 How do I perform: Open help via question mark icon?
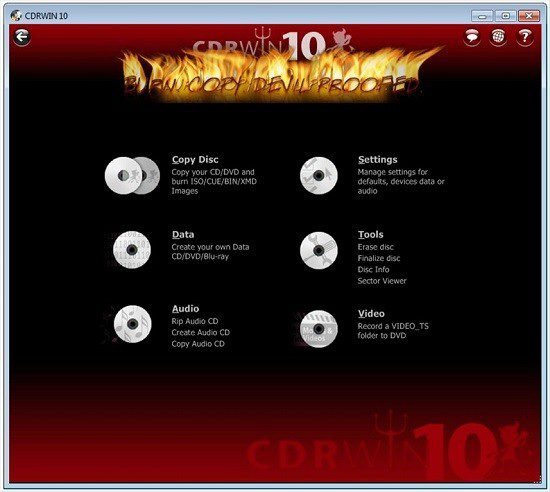tap(525, 37)
